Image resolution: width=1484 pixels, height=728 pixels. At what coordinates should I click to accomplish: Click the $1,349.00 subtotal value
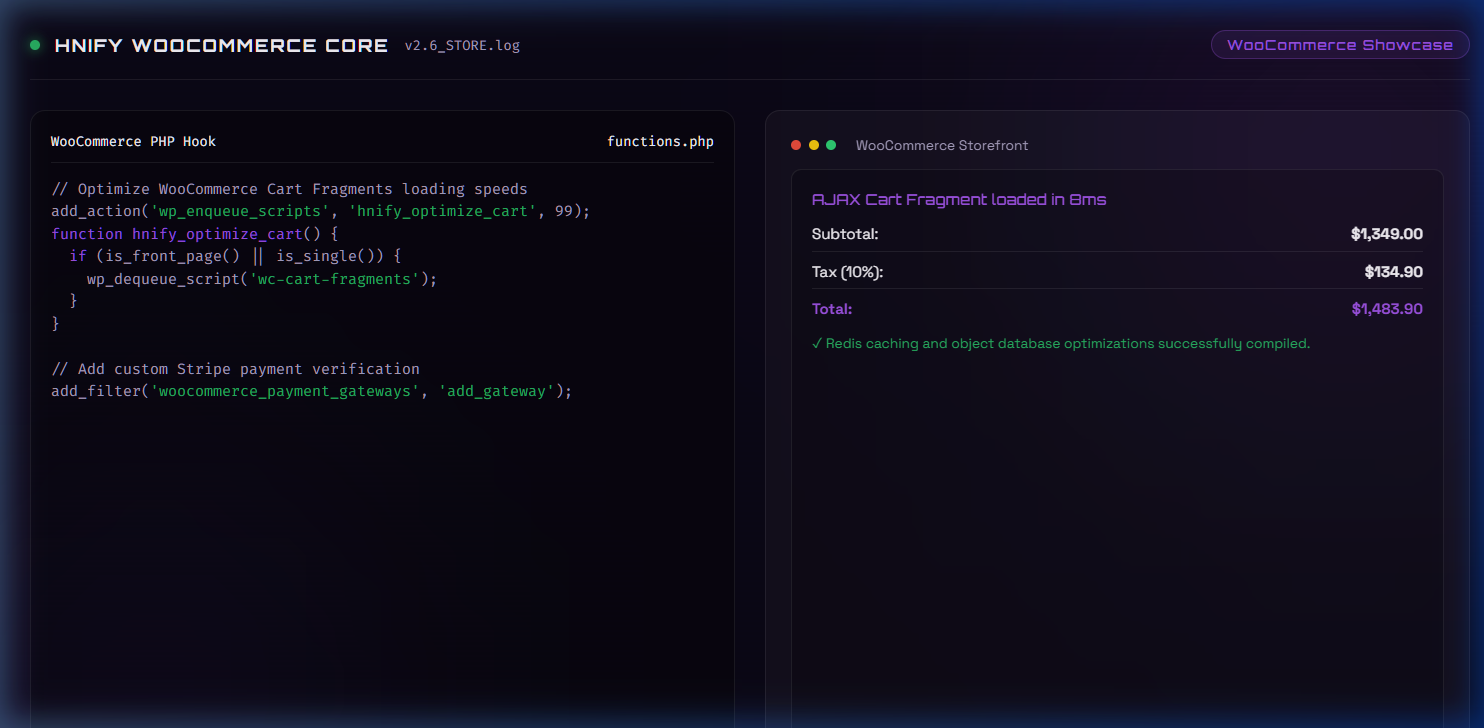click(1386, 234)
